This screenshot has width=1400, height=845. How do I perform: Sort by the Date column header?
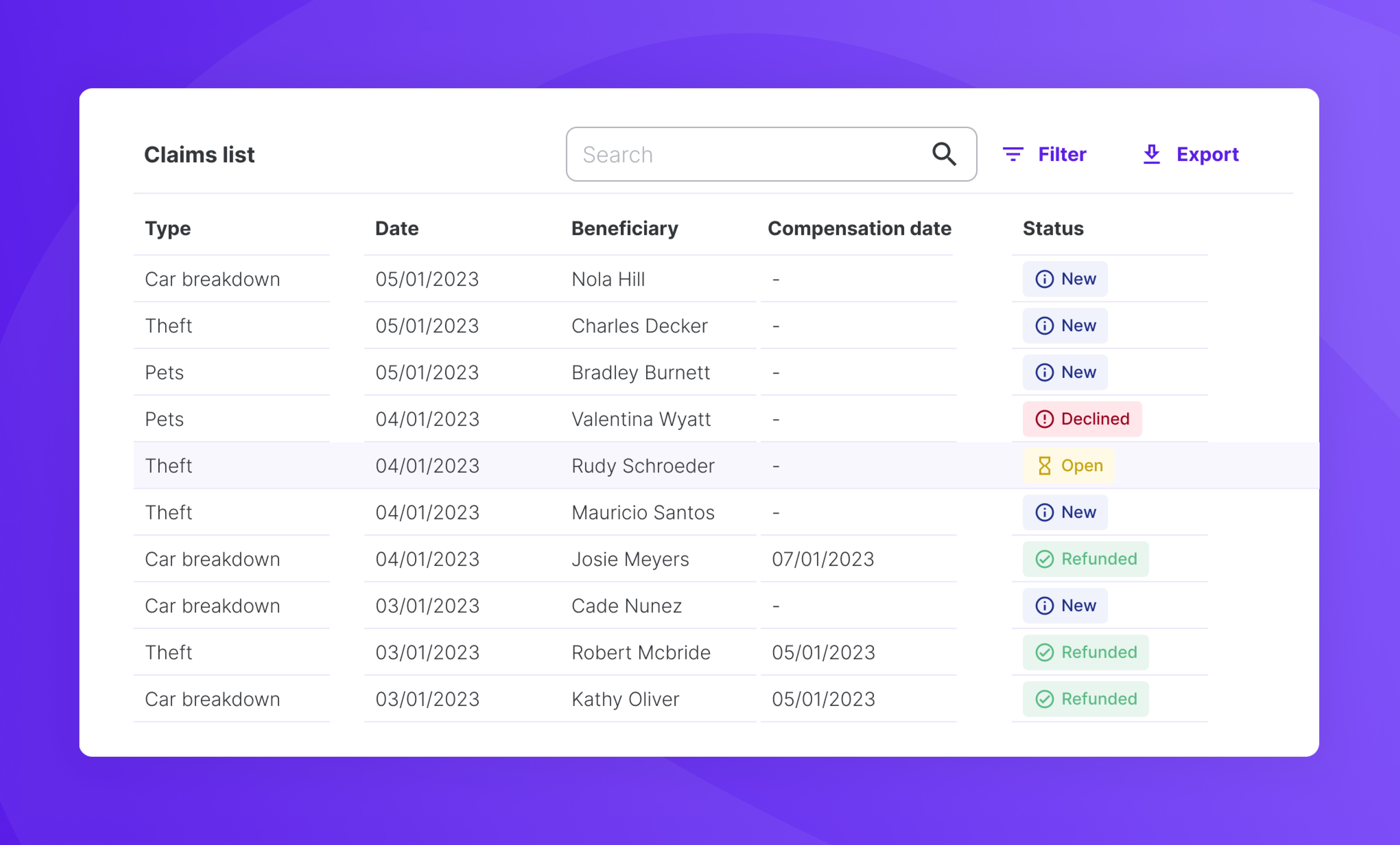(x=397, y=228)
